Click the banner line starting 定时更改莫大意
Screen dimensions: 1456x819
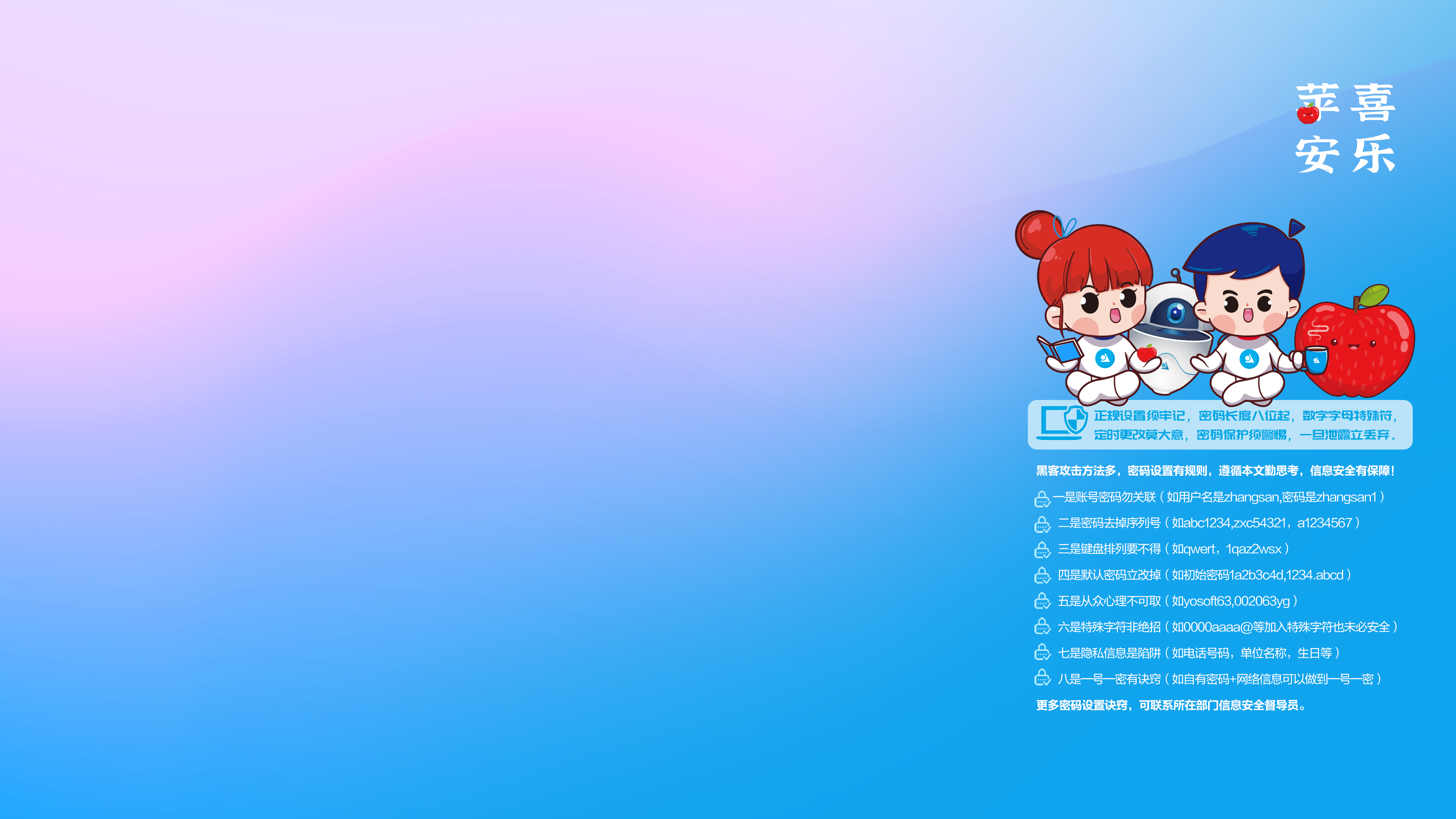(x=1246, y=435)
